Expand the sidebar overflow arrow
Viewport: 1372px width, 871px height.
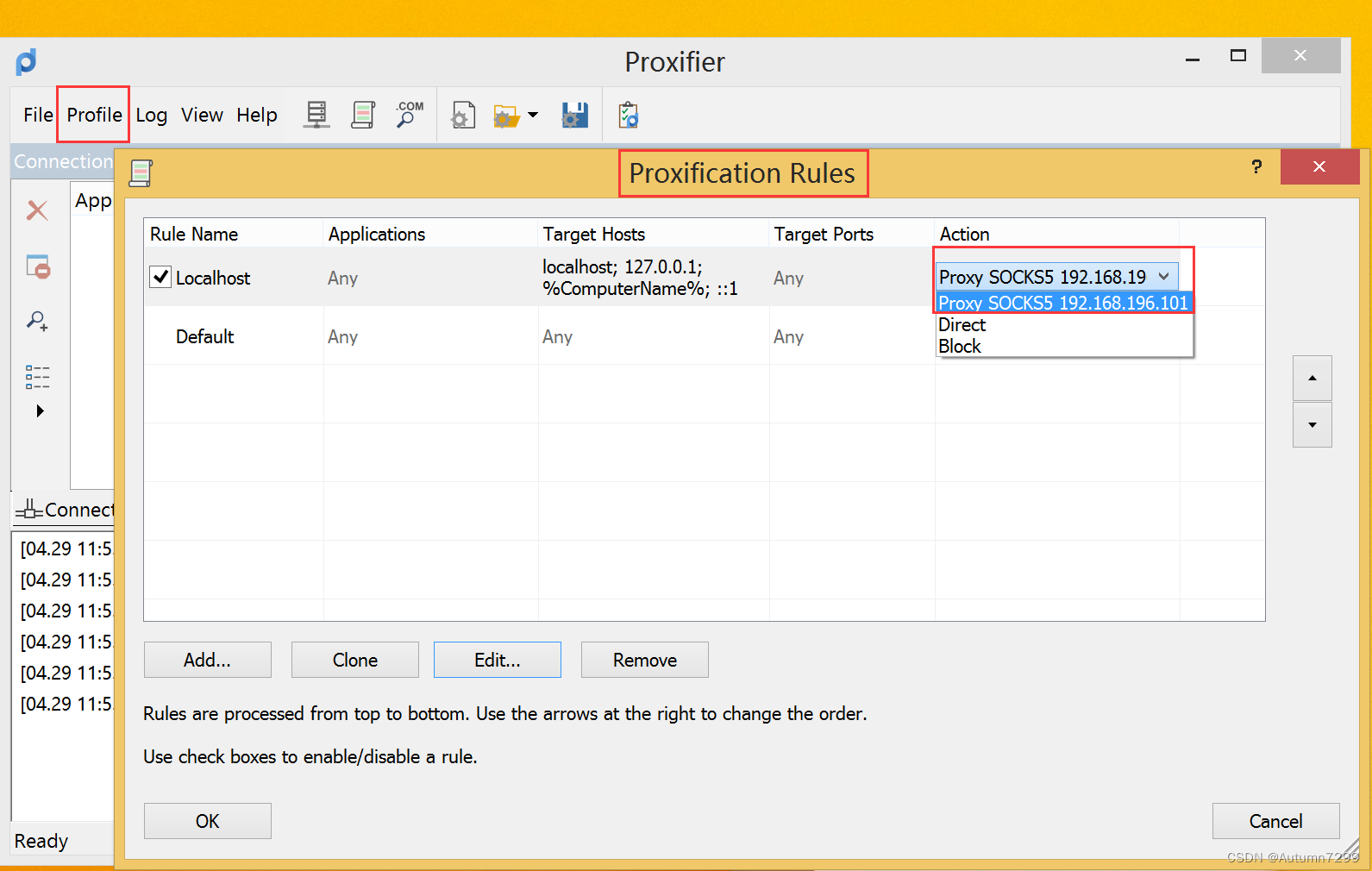(x=40, y=411)
